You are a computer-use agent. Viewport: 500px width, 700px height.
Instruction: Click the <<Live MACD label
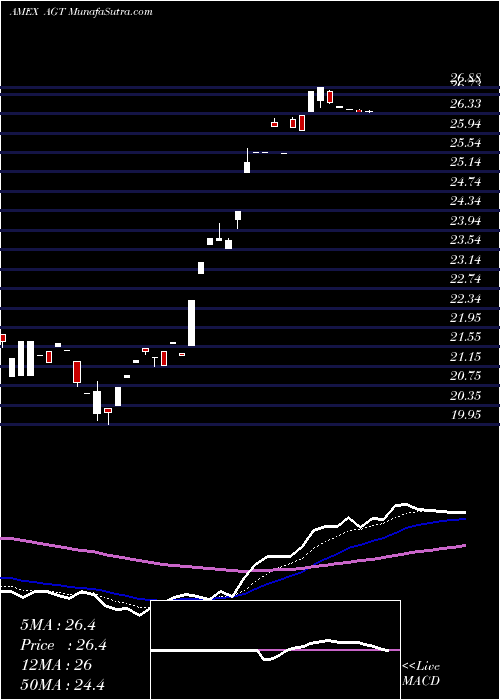(421, 673)
